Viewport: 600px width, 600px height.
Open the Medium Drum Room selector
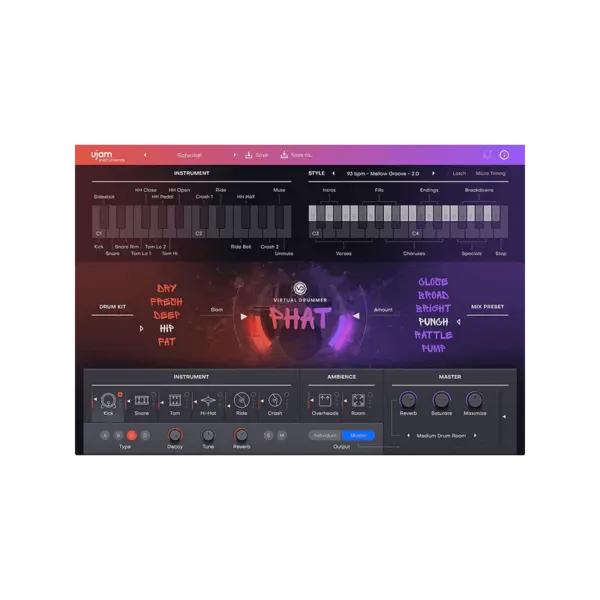click(441, 435)
